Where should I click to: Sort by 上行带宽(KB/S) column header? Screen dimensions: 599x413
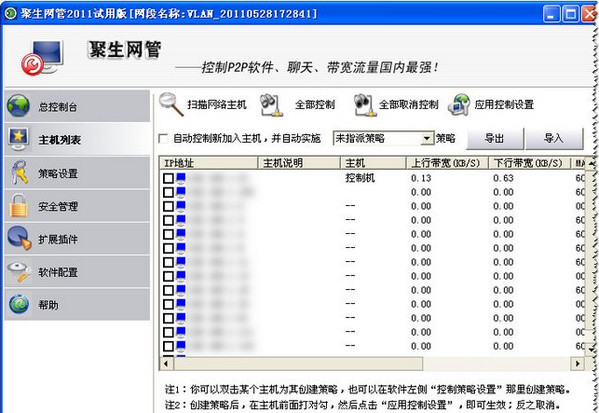(x=447, y=163)
